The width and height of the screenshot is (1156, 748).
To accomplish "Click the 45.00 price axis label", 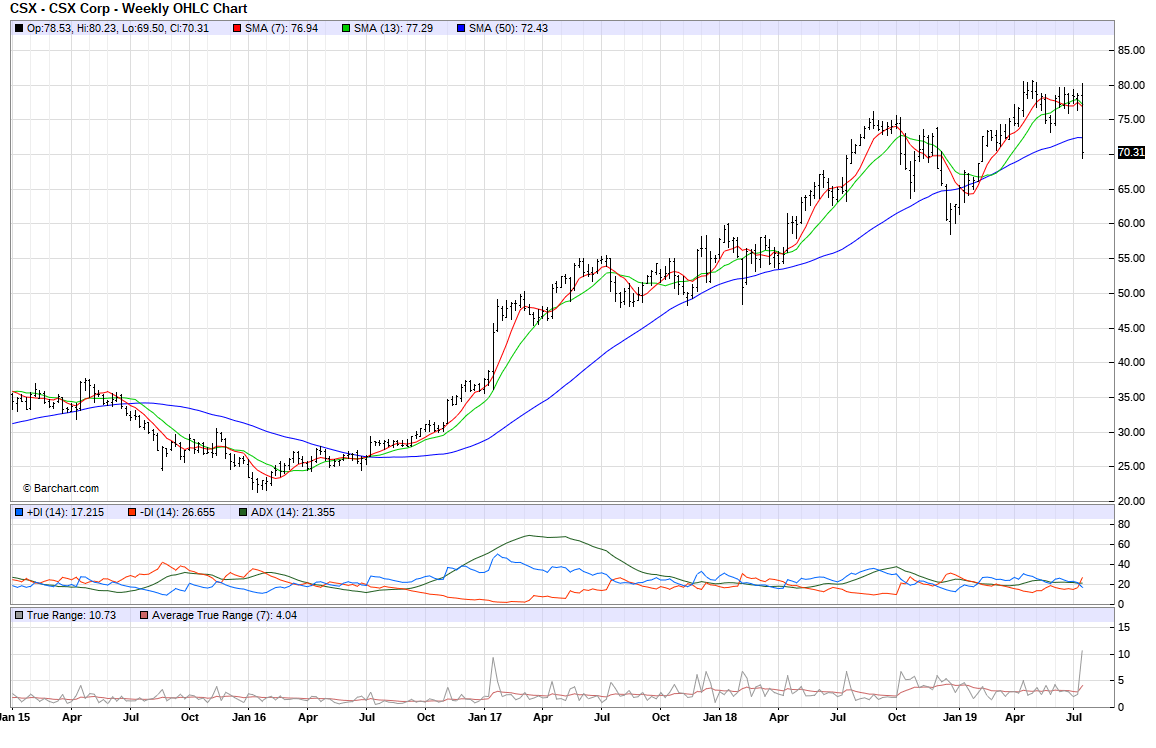I will pos(1131,328).
